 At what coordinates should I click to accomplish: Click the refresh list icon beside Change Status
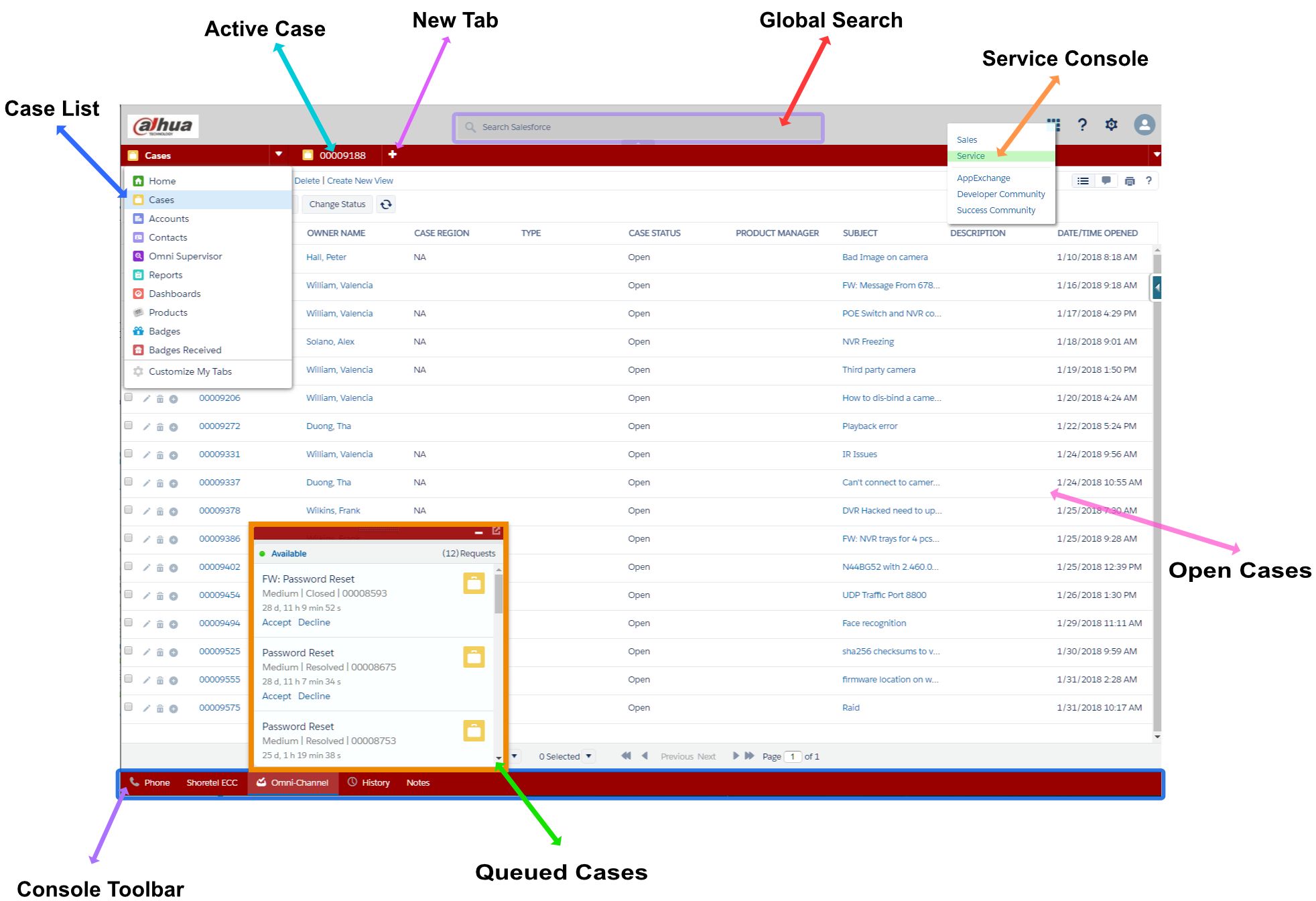coord(386,204)
